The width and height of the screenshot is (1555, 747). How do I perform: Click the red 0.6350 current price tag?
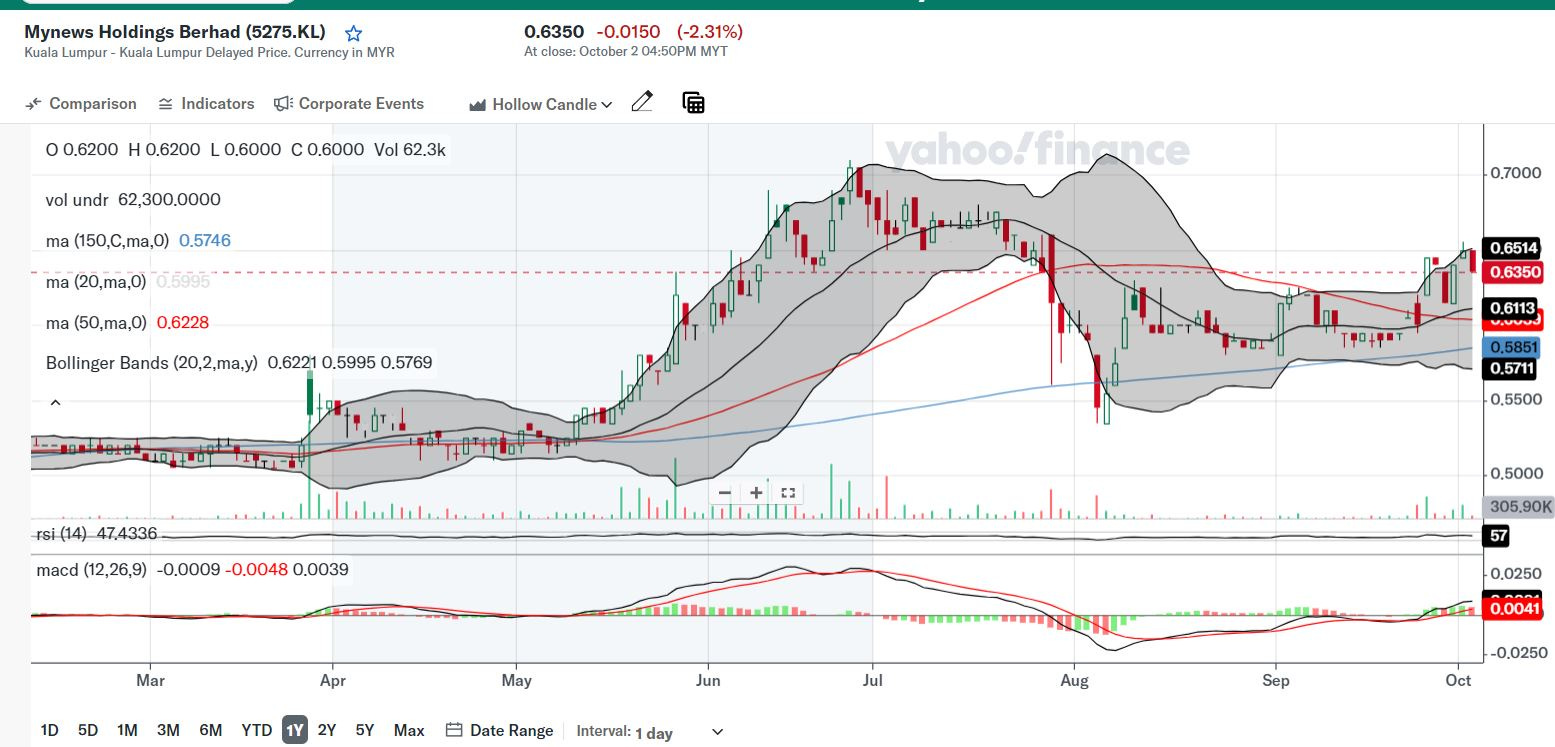pos(1513,272)
